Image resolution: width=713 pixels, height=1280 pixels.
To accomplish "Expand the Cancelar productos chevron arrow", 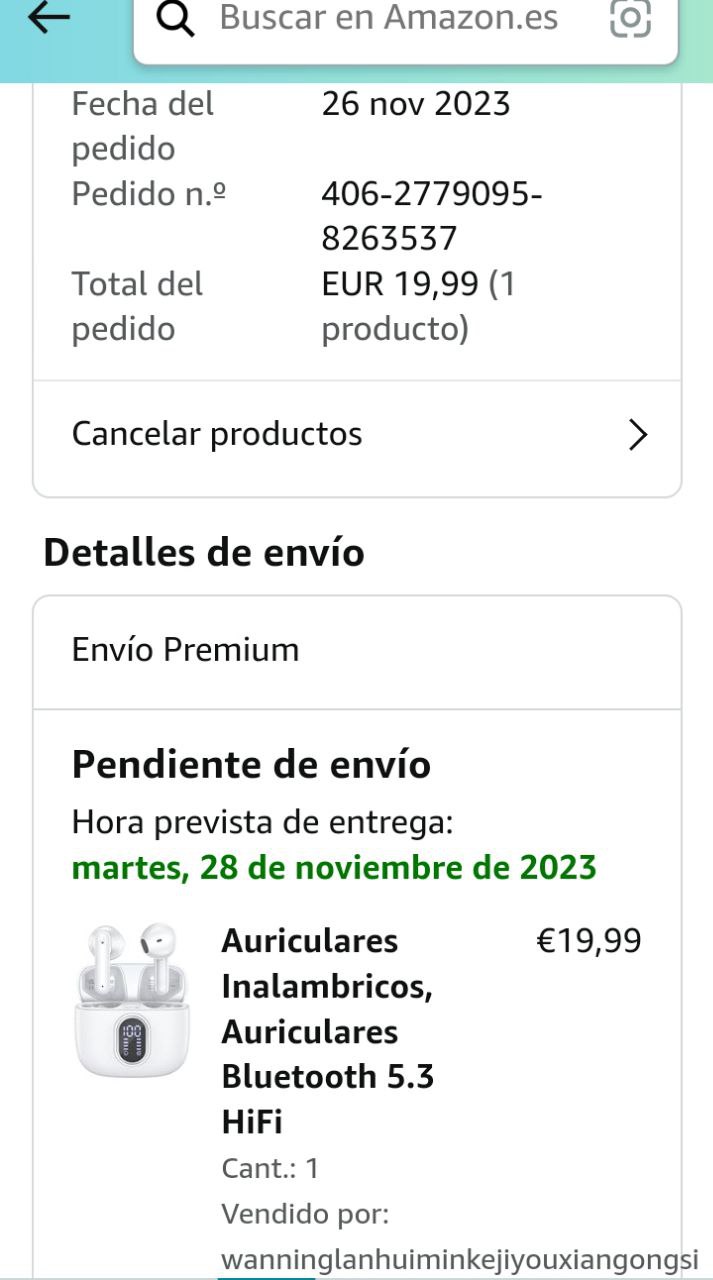I will [x=637, y=435].
